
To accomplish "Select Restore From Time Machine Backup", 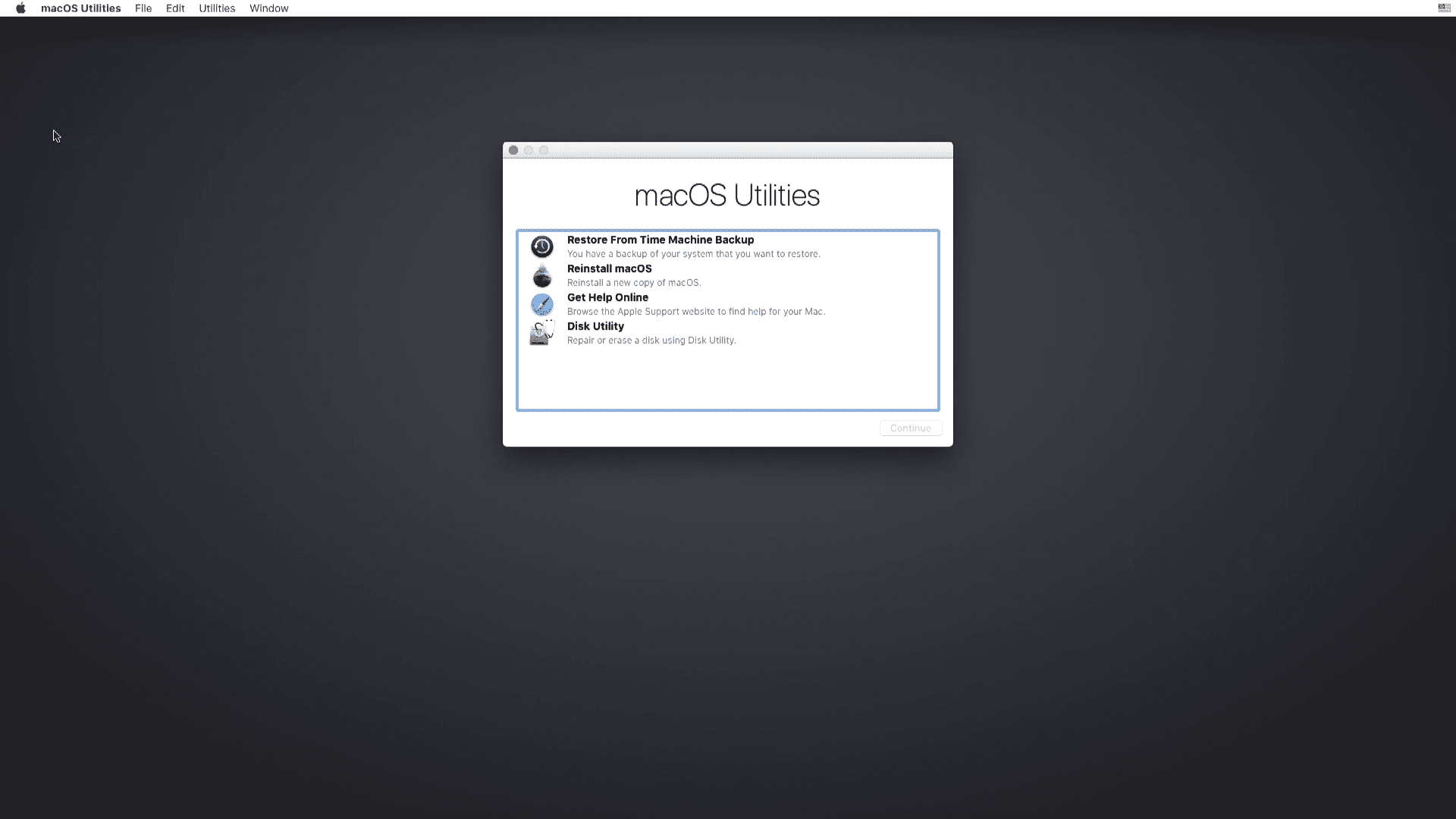I will (x=661, y=240).
